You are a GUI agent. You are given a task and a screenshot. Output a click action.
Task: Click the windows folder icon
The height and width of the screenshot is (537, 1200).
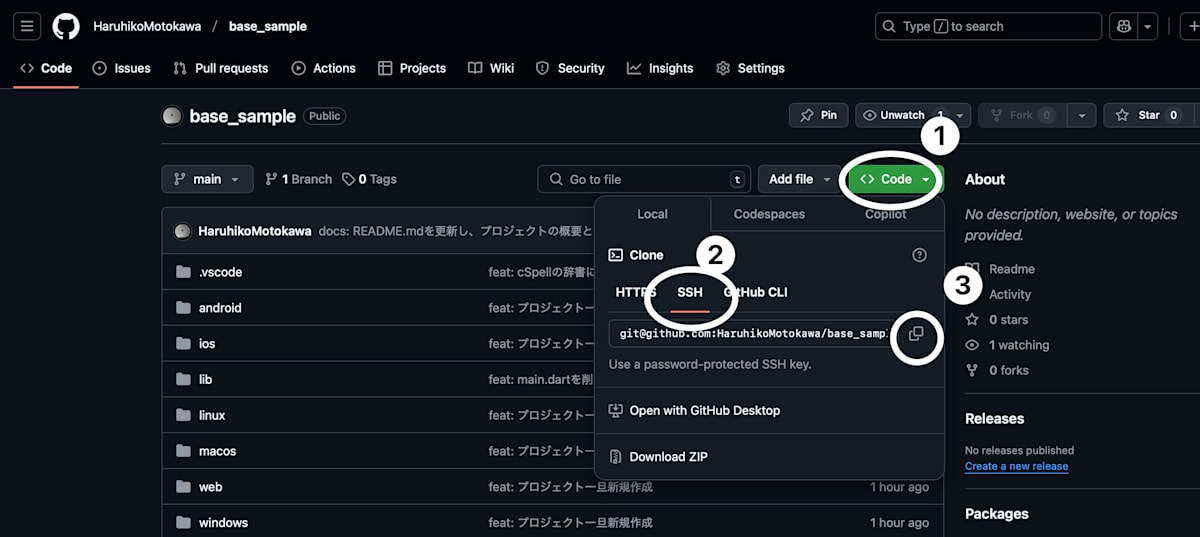click(183, 523)
